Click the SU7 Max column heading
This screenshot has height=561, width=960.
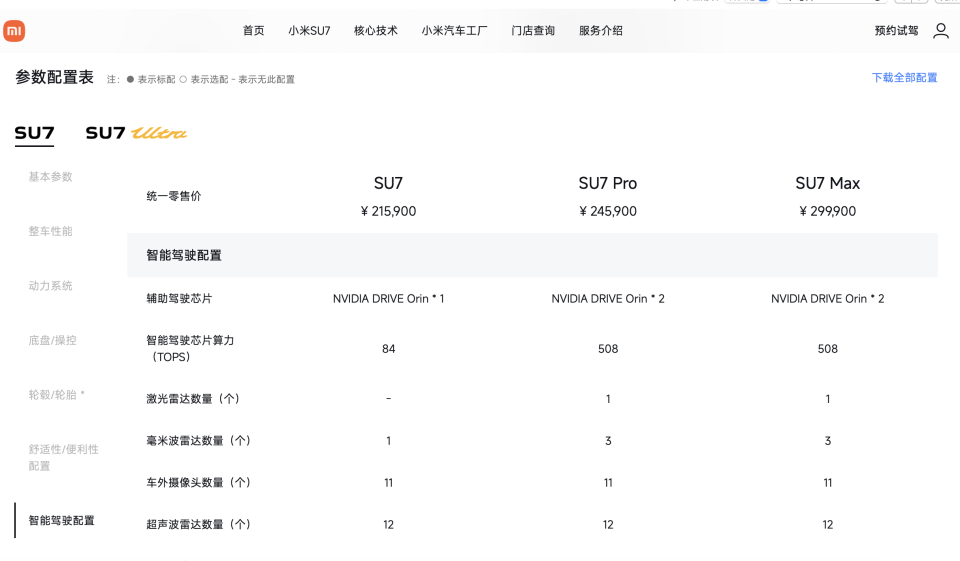pyautogui.click(x=827, y=183)
